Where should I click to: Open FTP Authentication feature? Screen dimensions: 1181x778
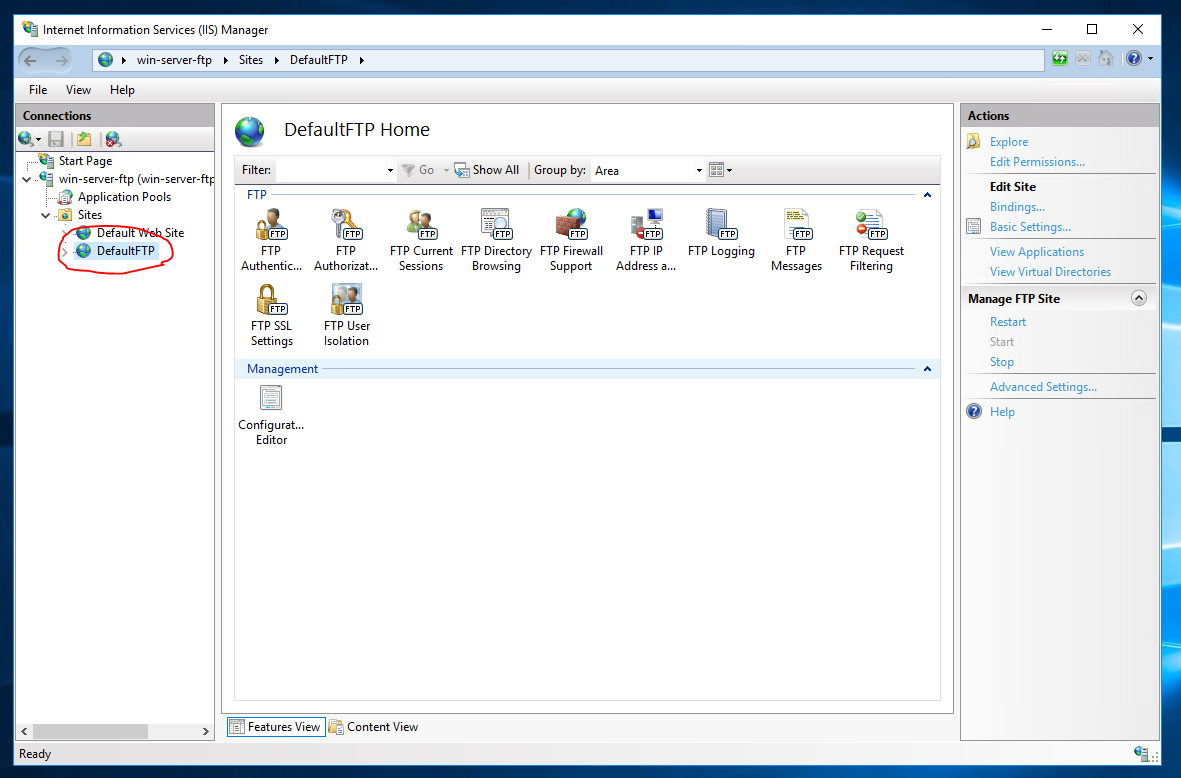pyautogui.click(x=271, y=240)
